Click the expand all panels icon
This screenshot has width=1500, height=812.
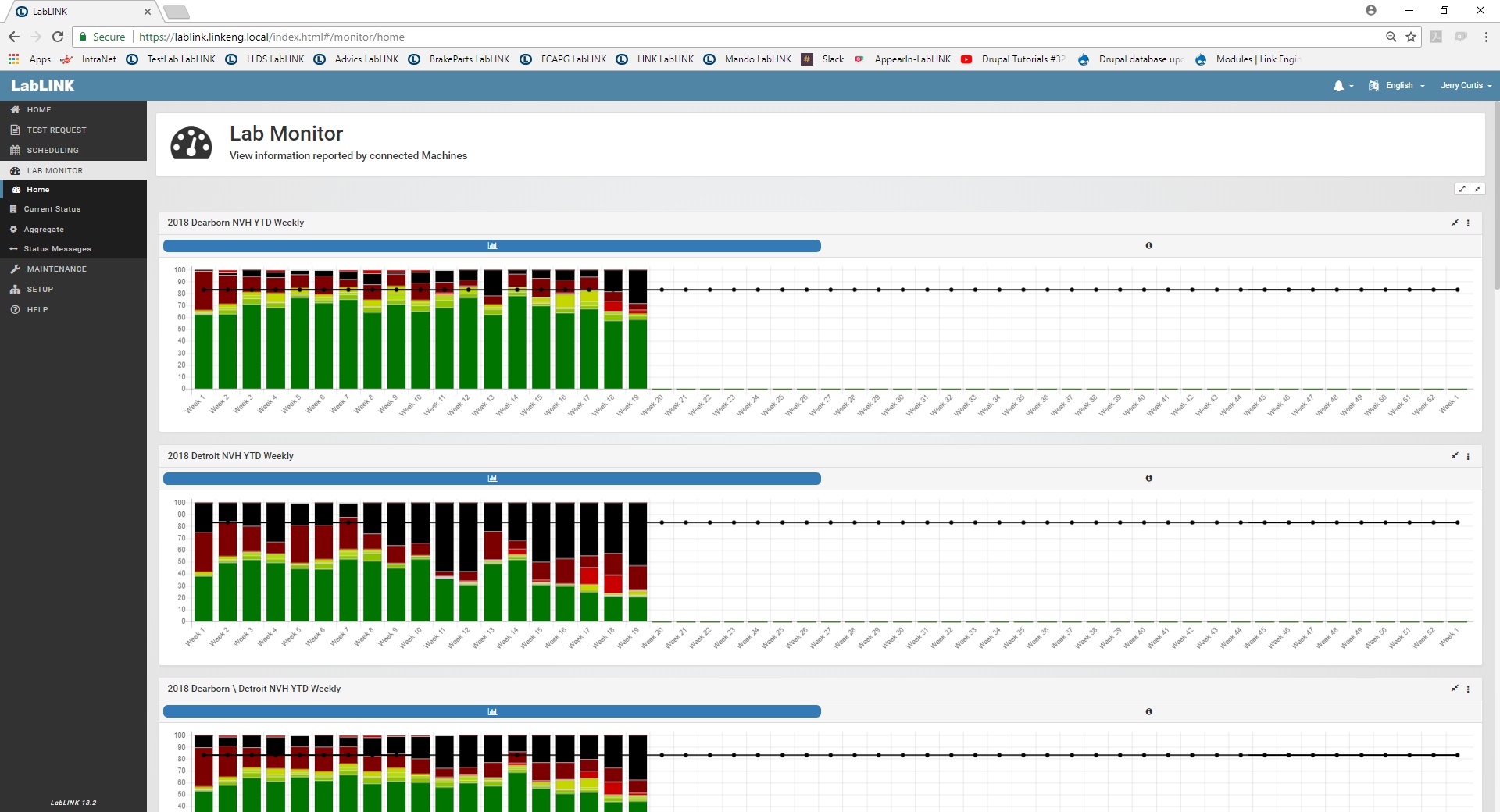(1462, 189)
